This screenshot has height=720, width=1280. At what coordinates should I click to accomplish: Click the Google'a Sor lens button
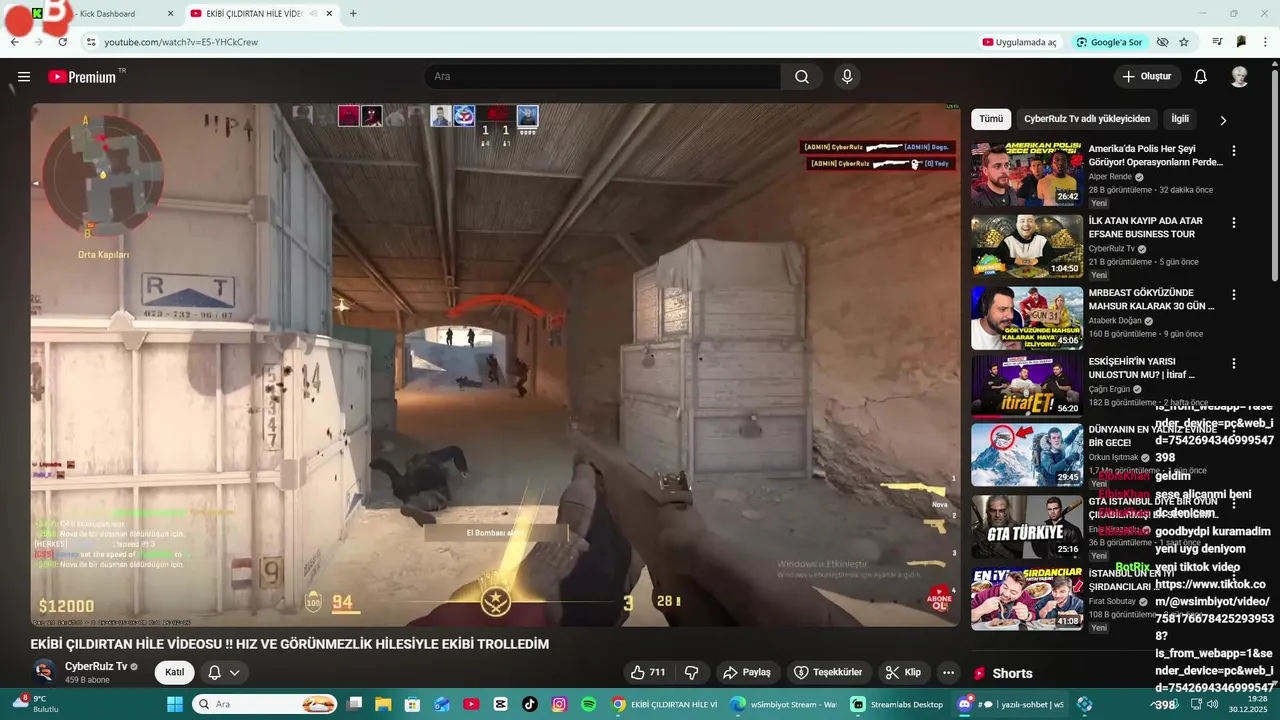pyautogui.click(x=1109, y=42)
